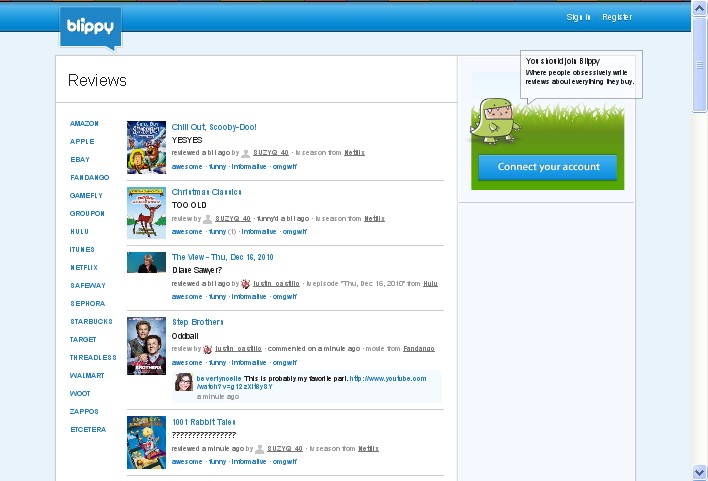Open SUZYQ_40 avatar on 1001 Rabbit Tales review
This screenshot has width=708, height=481.
tap(260, 449)
